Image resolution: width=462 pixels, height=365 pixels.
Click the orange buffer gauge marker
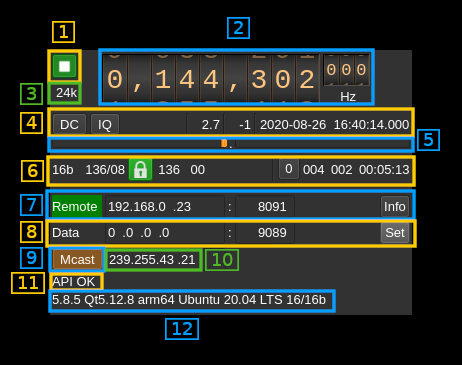coord(224,143)
